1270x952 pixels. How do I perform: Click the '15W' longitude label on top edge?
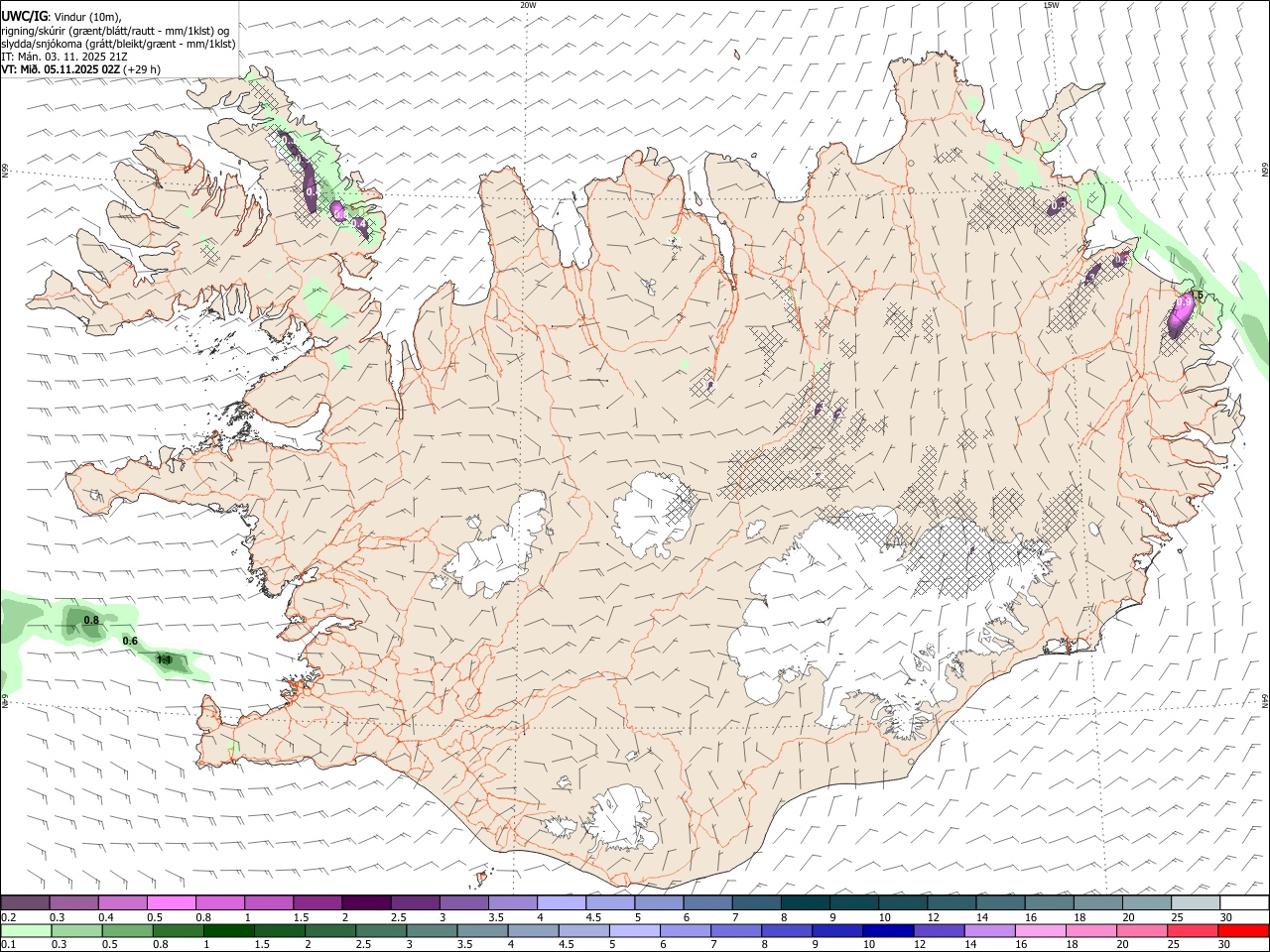click(x=1051, y=5)
